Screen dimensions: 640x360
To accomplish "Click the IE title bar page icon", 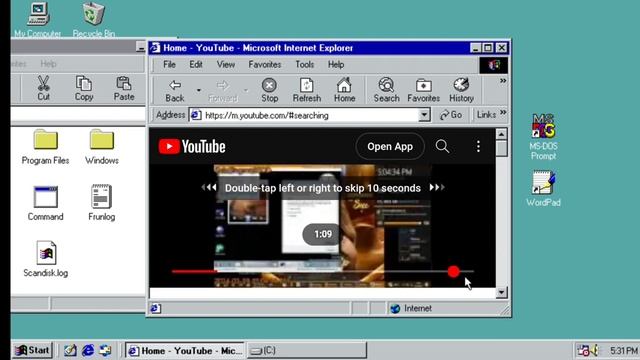I will tap(155, 48).
